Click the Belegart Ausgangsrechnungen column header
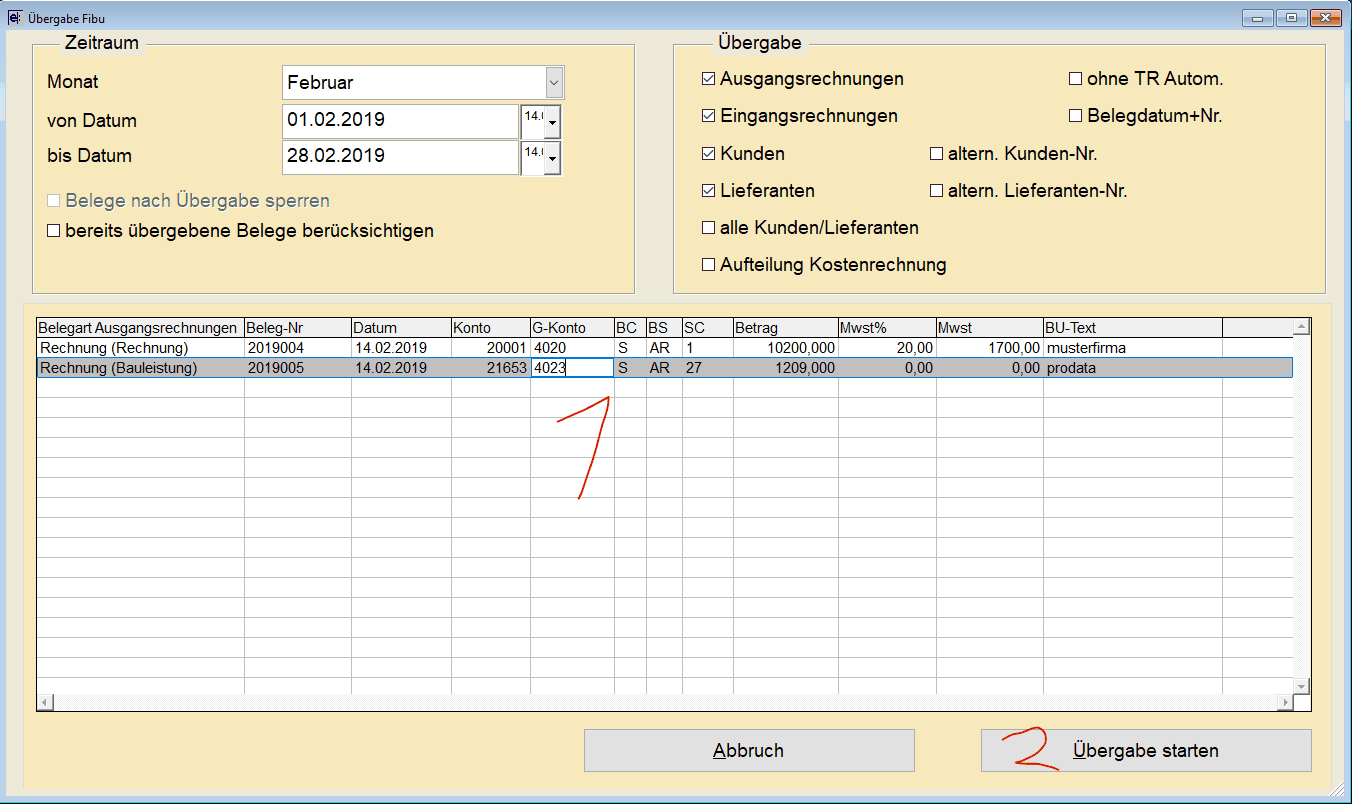 pos(140,328)
